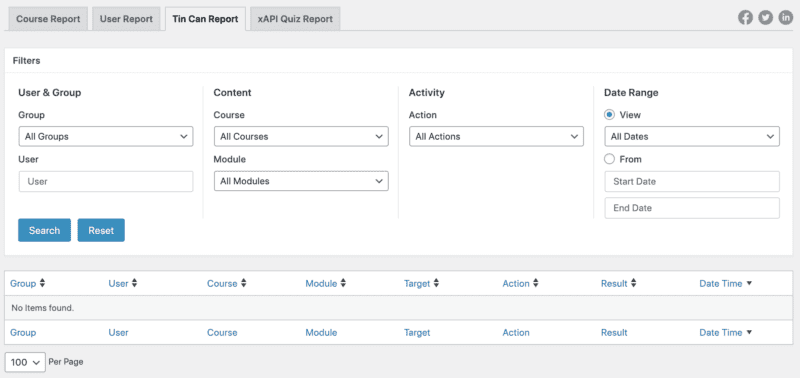
Task: Click the 'Activity' section heading
Action: tap(427, 93)
